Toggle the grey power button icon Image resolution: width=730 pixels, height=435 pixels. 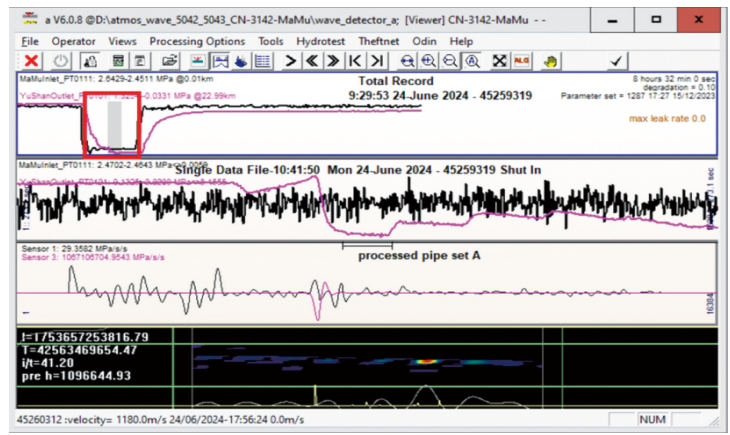60,60
